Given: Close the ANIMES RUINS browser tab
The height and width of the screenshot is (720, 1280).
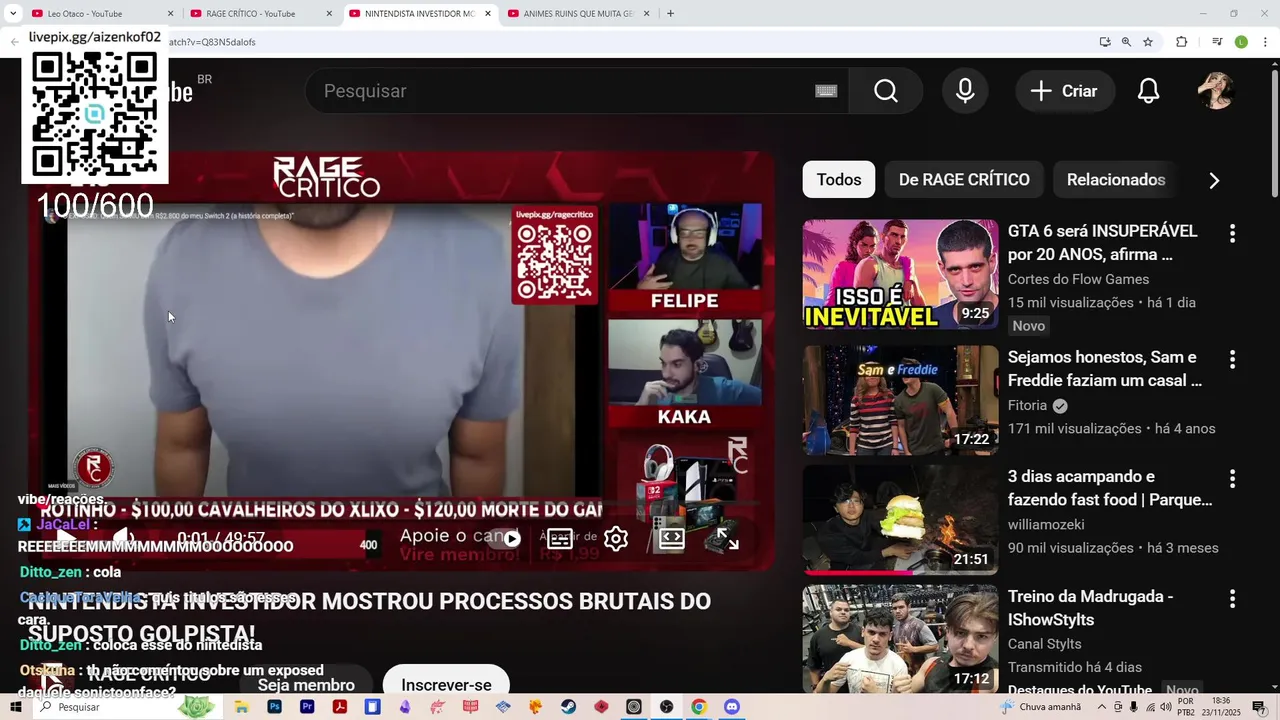Looking at the screenshot, I should tap(646, 14).
